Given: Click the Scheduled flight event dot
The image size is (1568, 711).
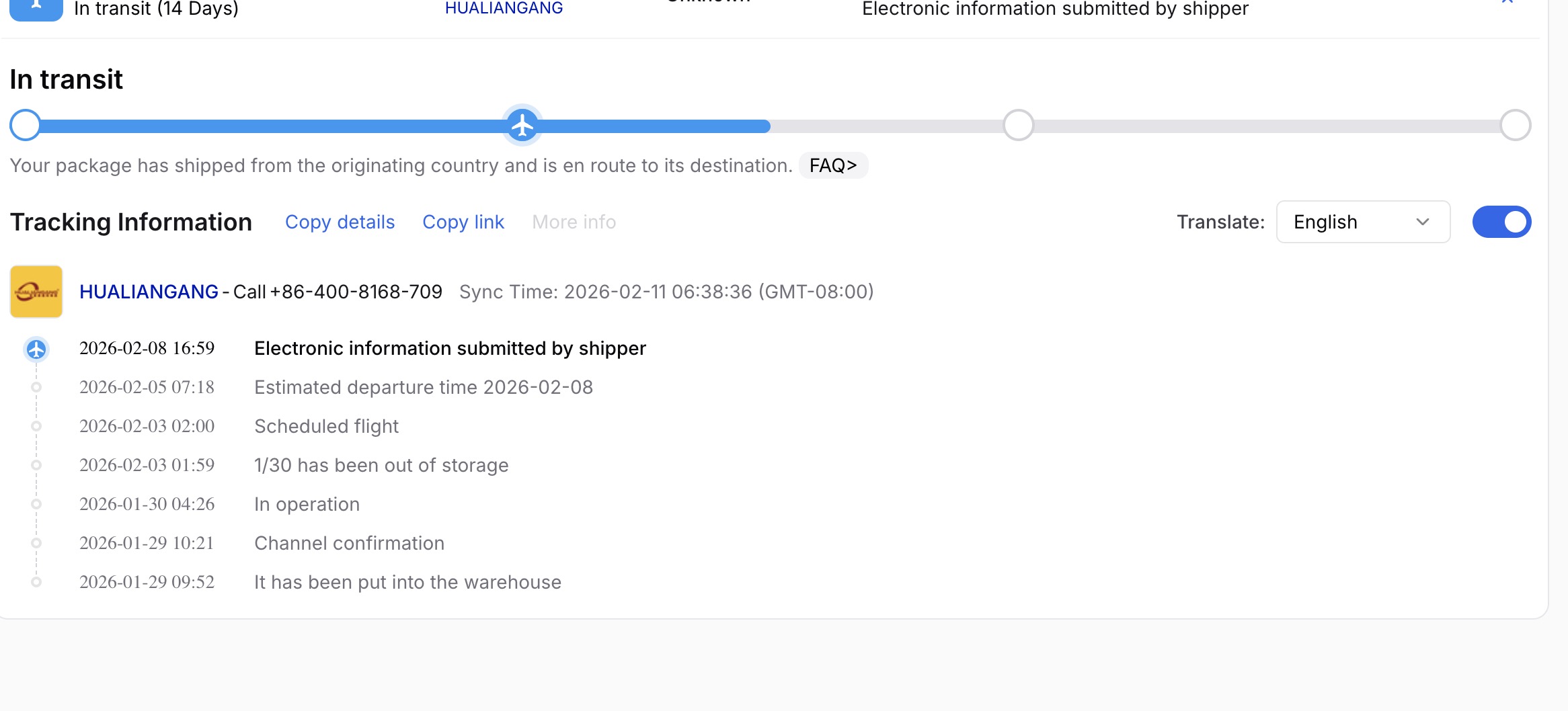Looking at the screenshot, I should click(x=36, y=426).
